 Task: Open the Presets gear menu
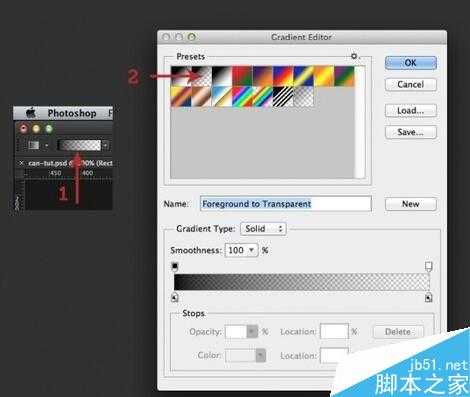[x=354, y=56]
